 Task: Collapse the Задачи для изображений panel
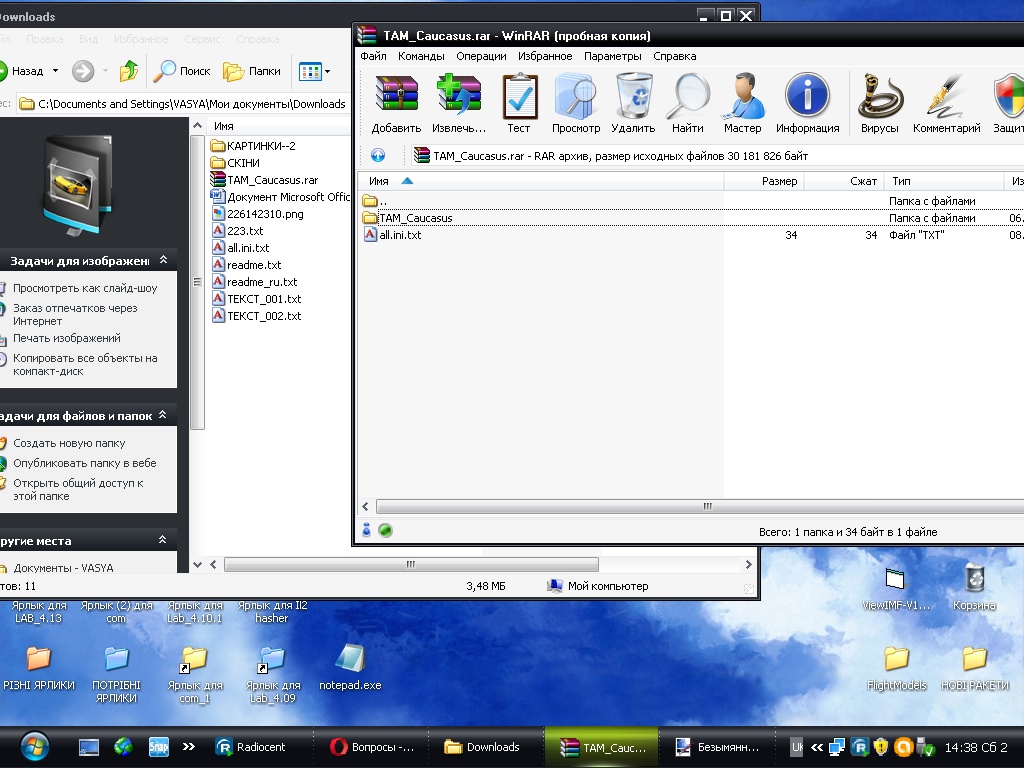tap(163, 260)
